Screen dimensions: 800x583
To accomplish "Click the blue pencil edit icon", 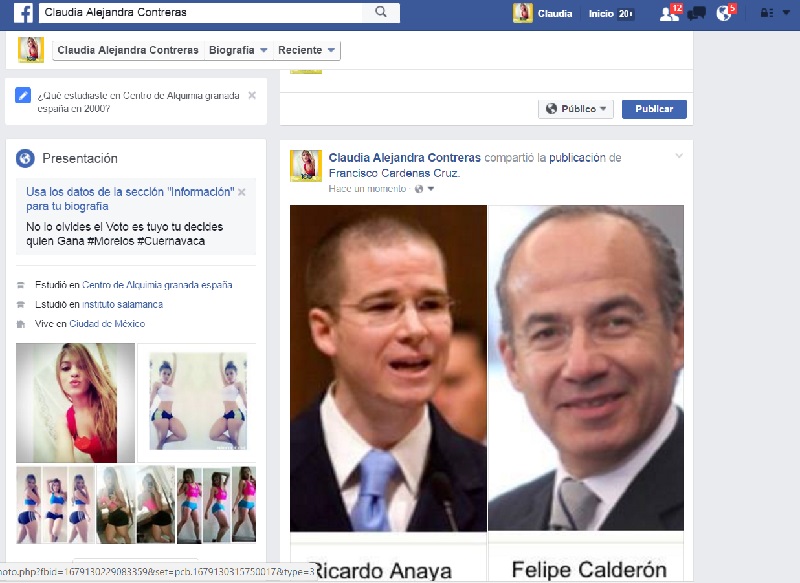I will tap(23, 95).
